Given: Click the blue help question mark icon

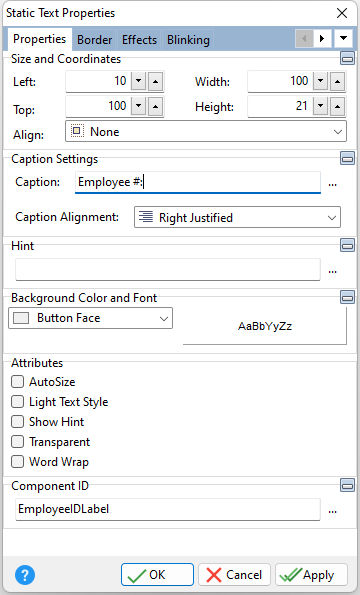Looking at the screenshot, I should pos(25,575).
